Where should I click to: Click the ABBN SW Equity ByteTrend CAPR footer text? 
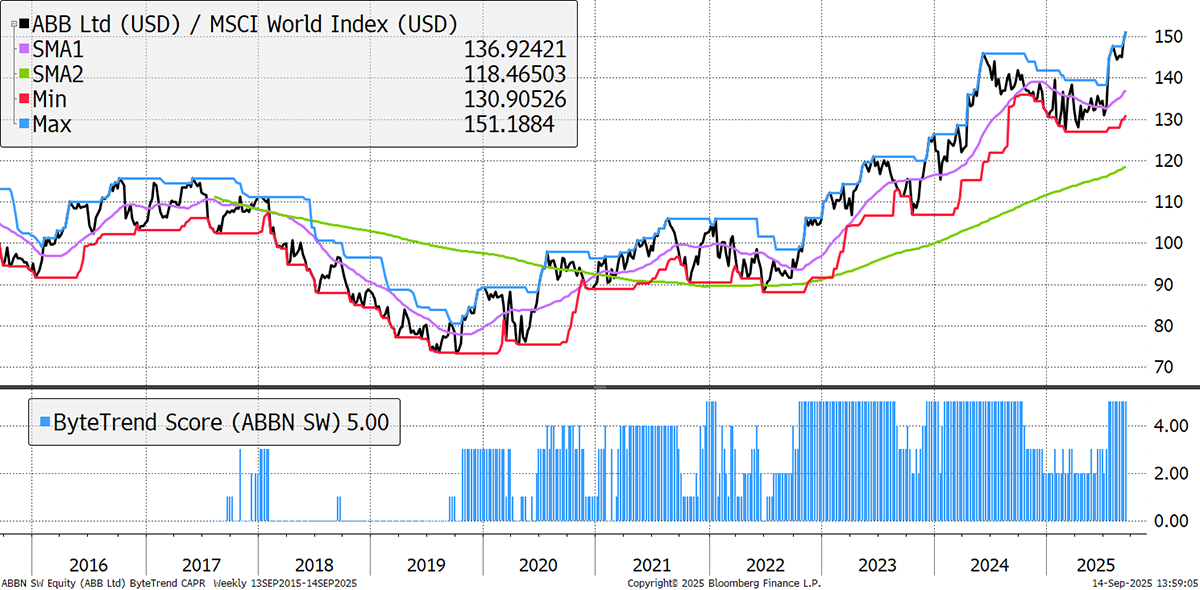click(180, 583)
